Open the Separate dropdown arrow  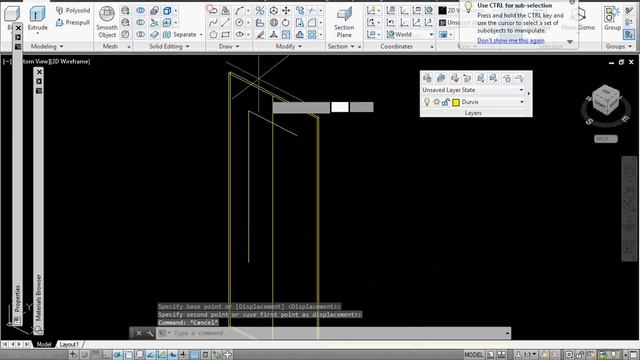201,35
